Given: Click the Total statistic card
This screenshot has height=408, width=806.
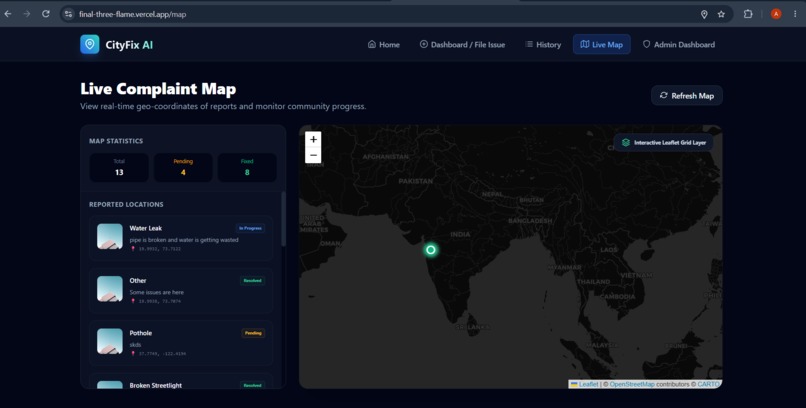Looking at the screenshot, I should click(x=119, y=168).
